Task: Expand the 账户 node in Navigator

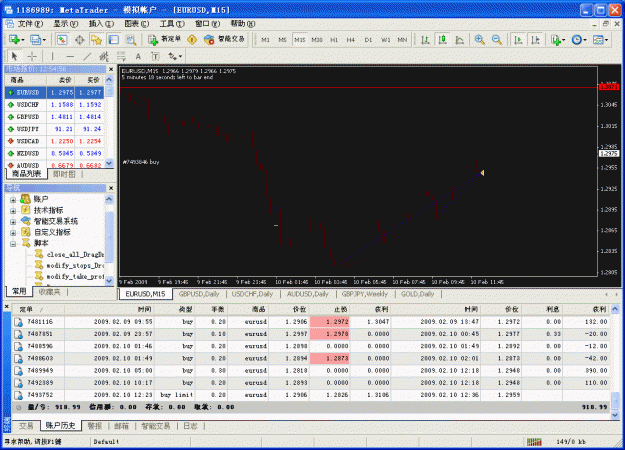Action: (13, 200)
